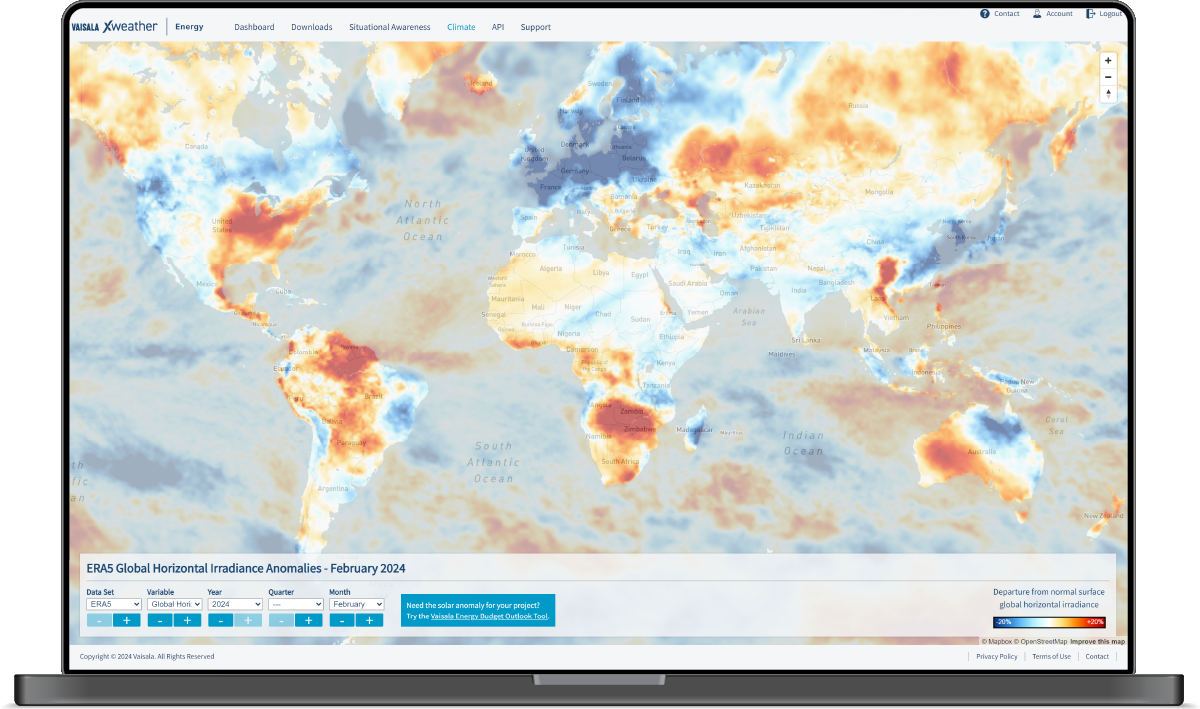
Task: Click the map at Kazakhstan label
Action: tap(762, 185)
